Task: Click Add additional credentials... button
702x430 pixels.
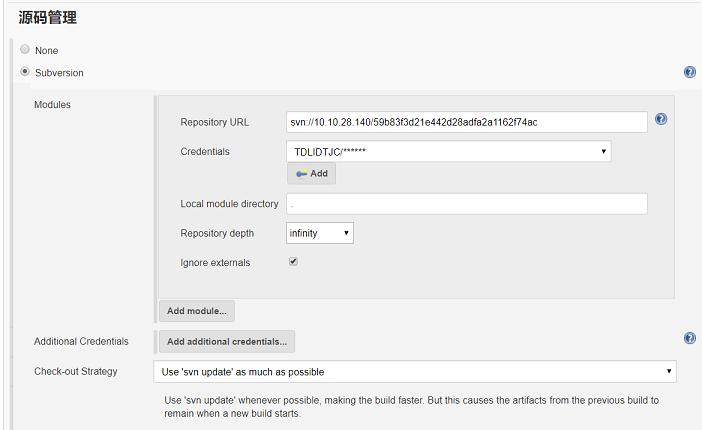Action: coord(227,342)
